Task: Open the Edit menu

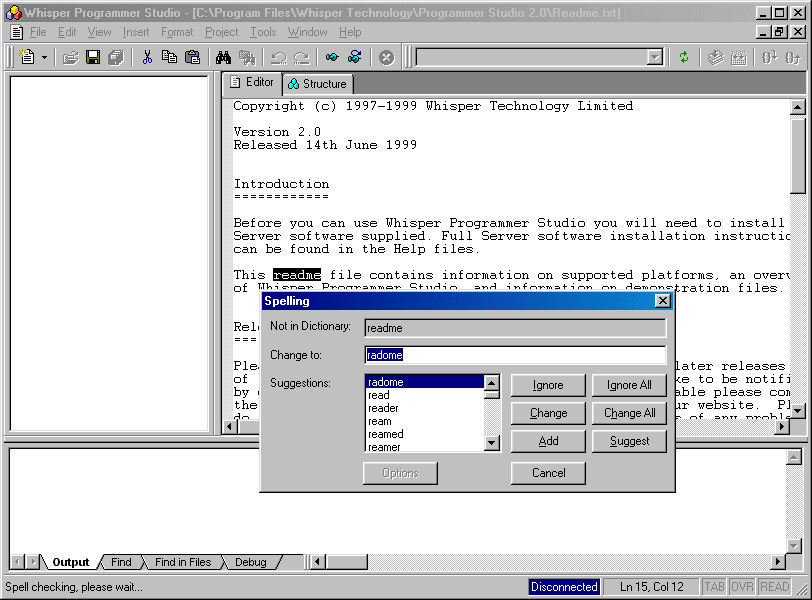Action: tap(67, 32)
